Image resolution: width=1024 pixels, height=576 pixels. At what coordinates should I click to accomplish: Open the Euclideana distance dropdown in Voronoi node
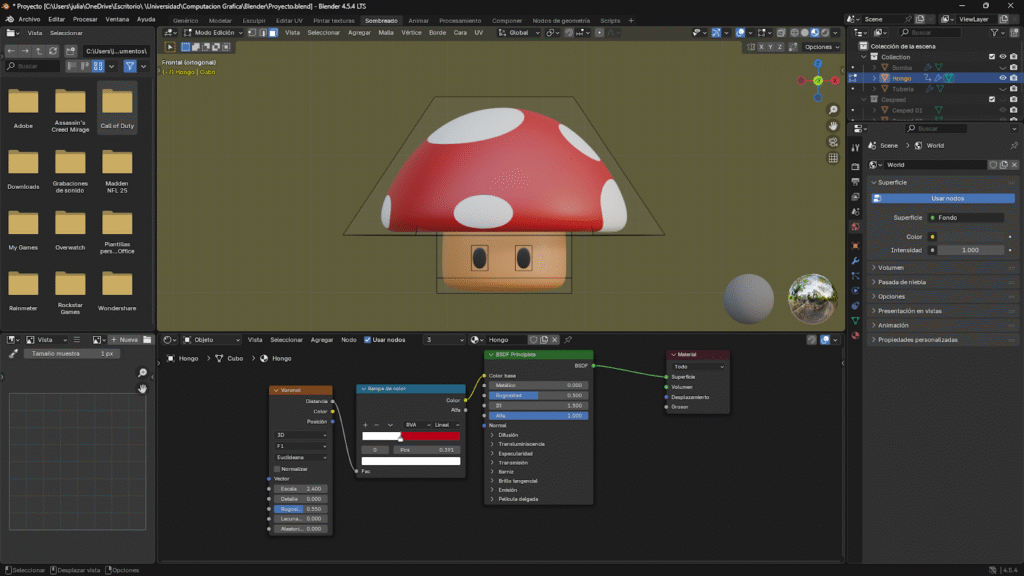301,457
